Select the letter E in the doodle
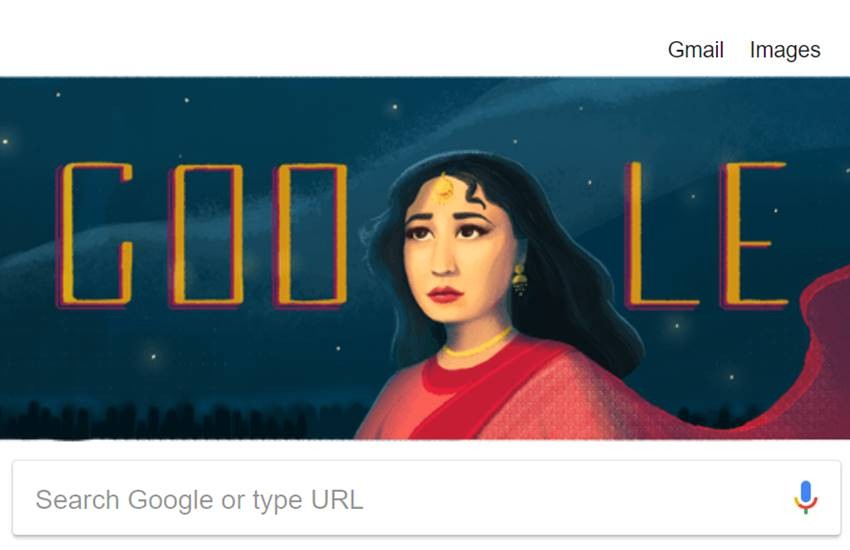The height and width of the screenshot is (550, 850). [752, 234]
